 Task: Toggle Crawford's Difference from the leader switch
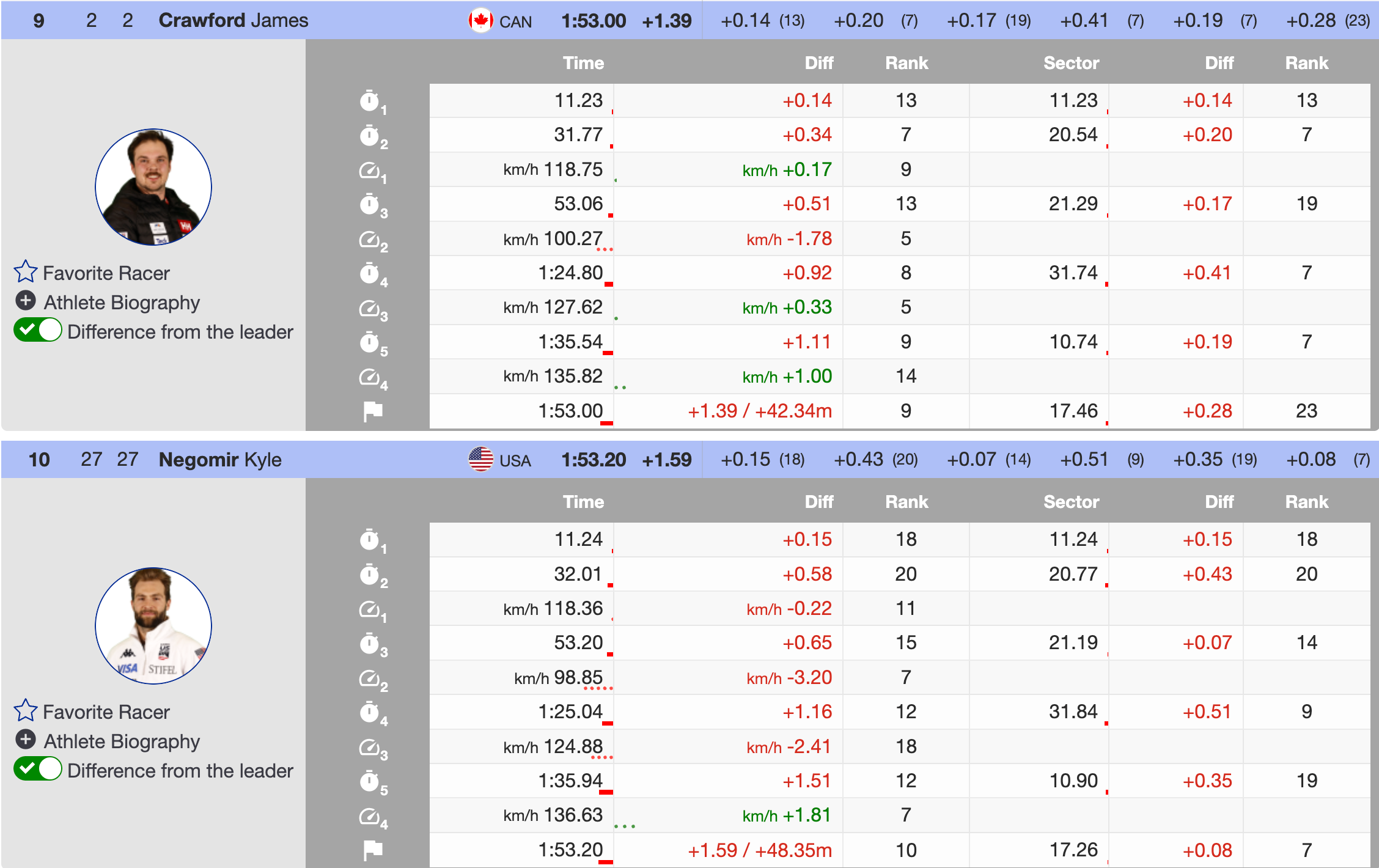[x=38, y=331]
